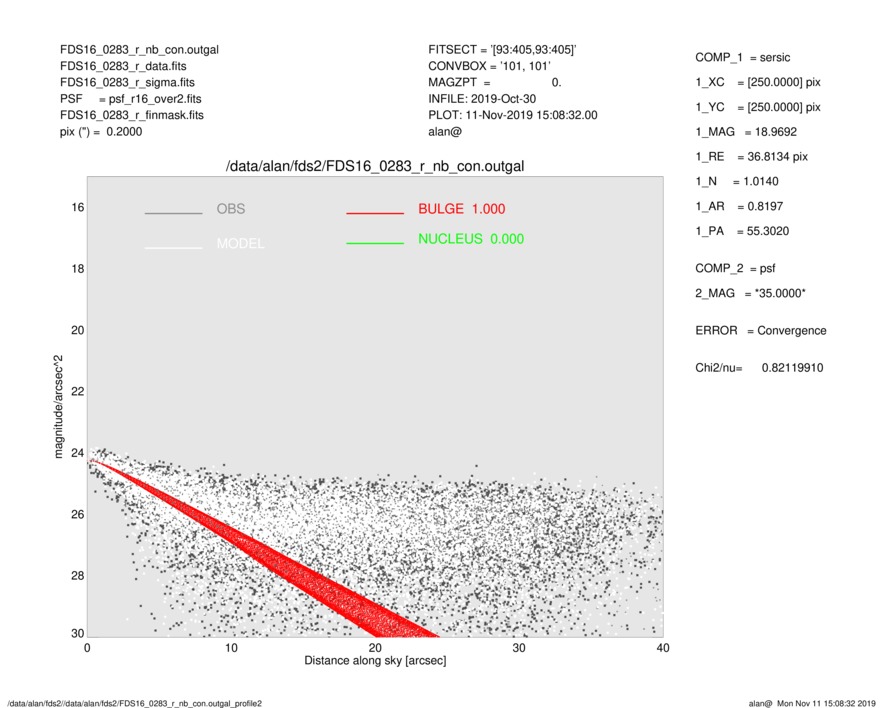Click the white MODEL legend line sample
This screenshot has height=708, width=885.
tap(173, 247)
